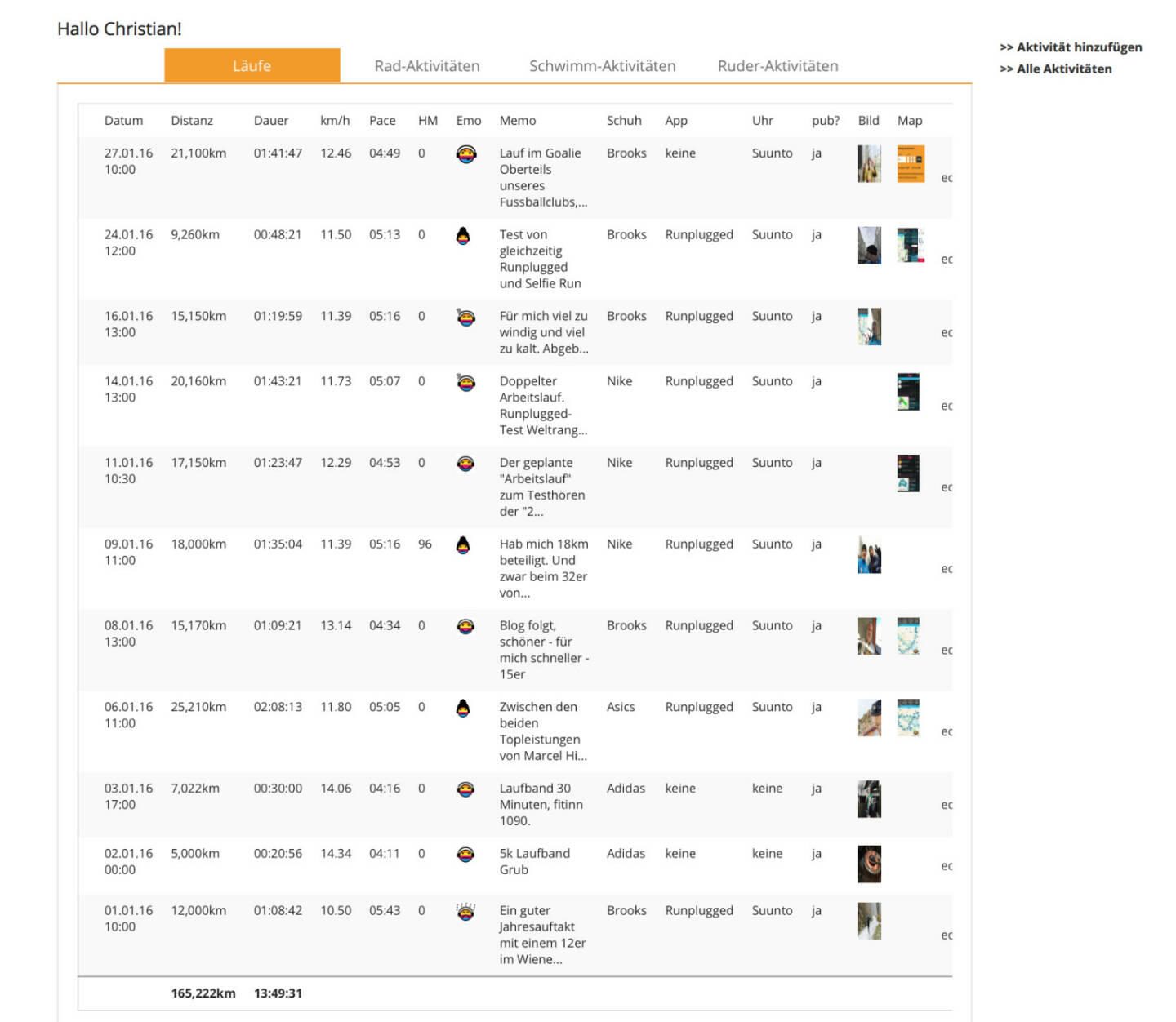View map thumbnail for 08.01.16 run

pos(908,636)
